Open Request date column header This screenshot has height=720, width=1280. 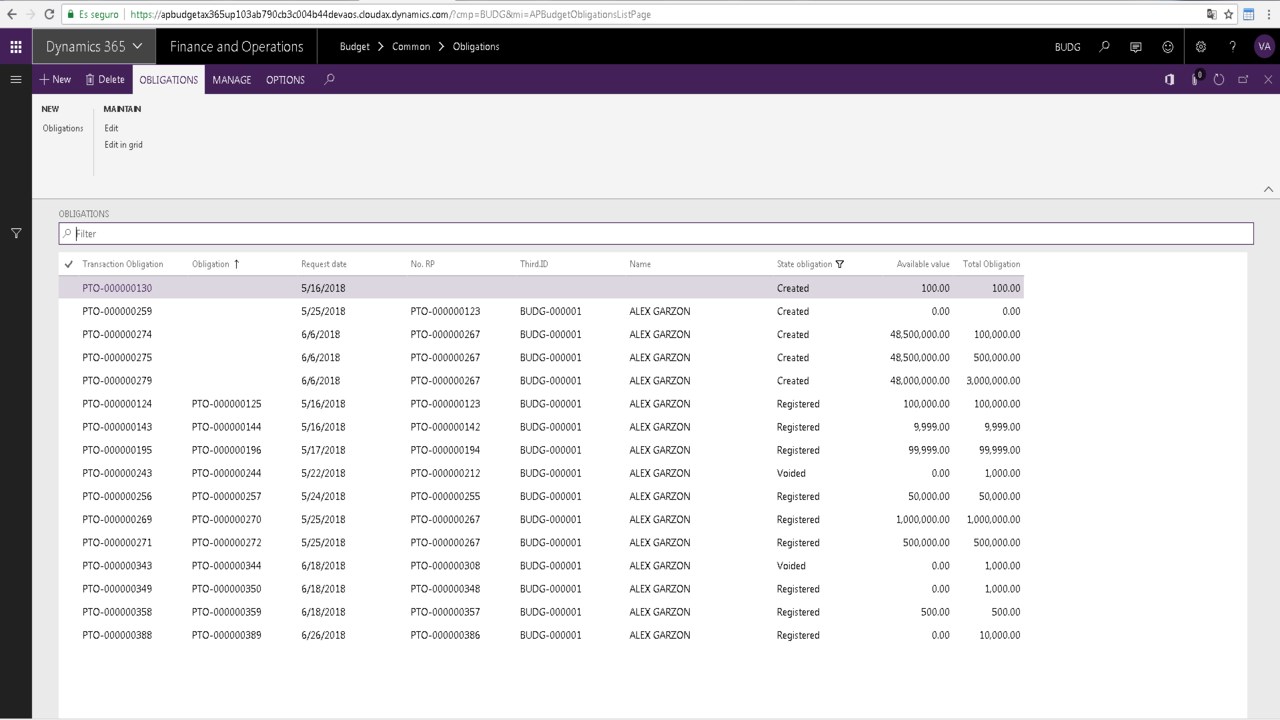click(324, 264)
